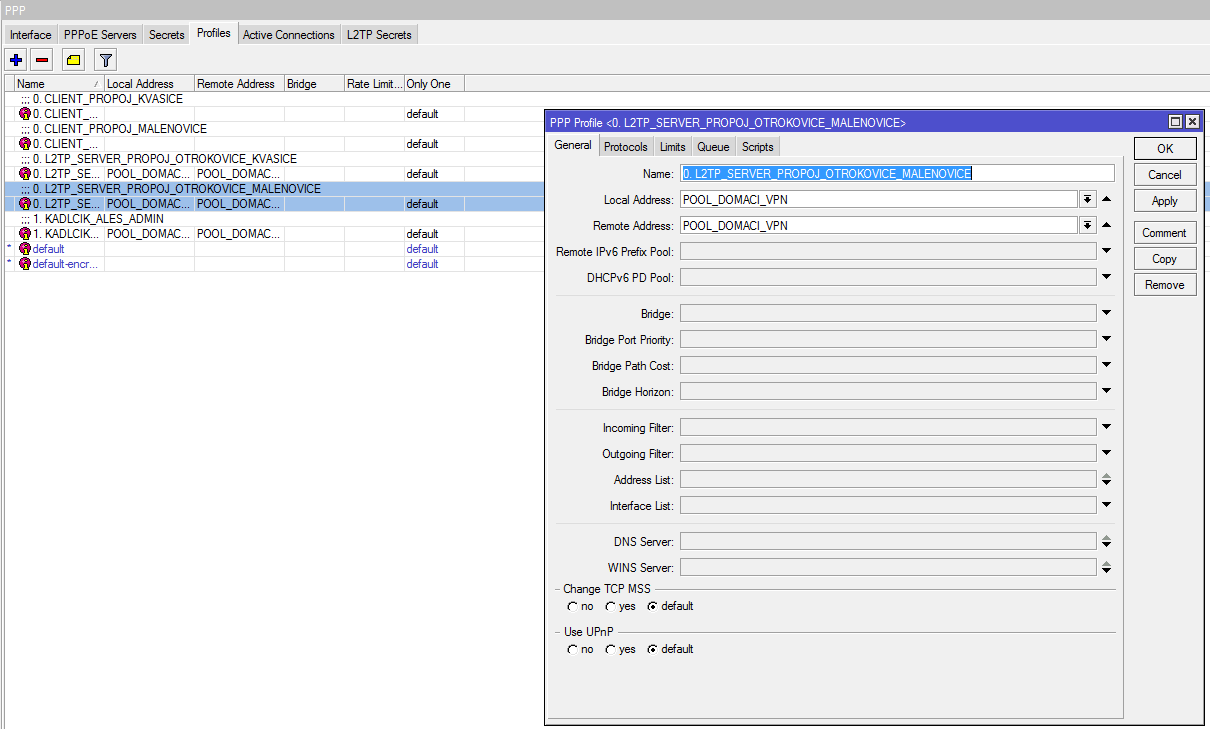Expand the Bridge Path Cost field
This screenshot has width=1210, height=729.
(x=1107, y=366)
